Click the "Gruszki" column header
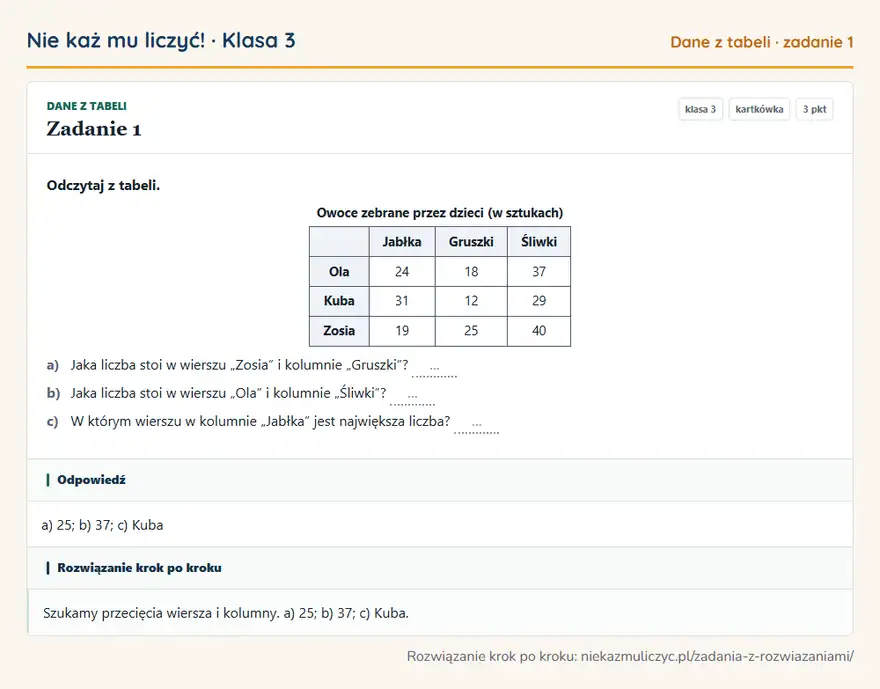 pos(471,242)
